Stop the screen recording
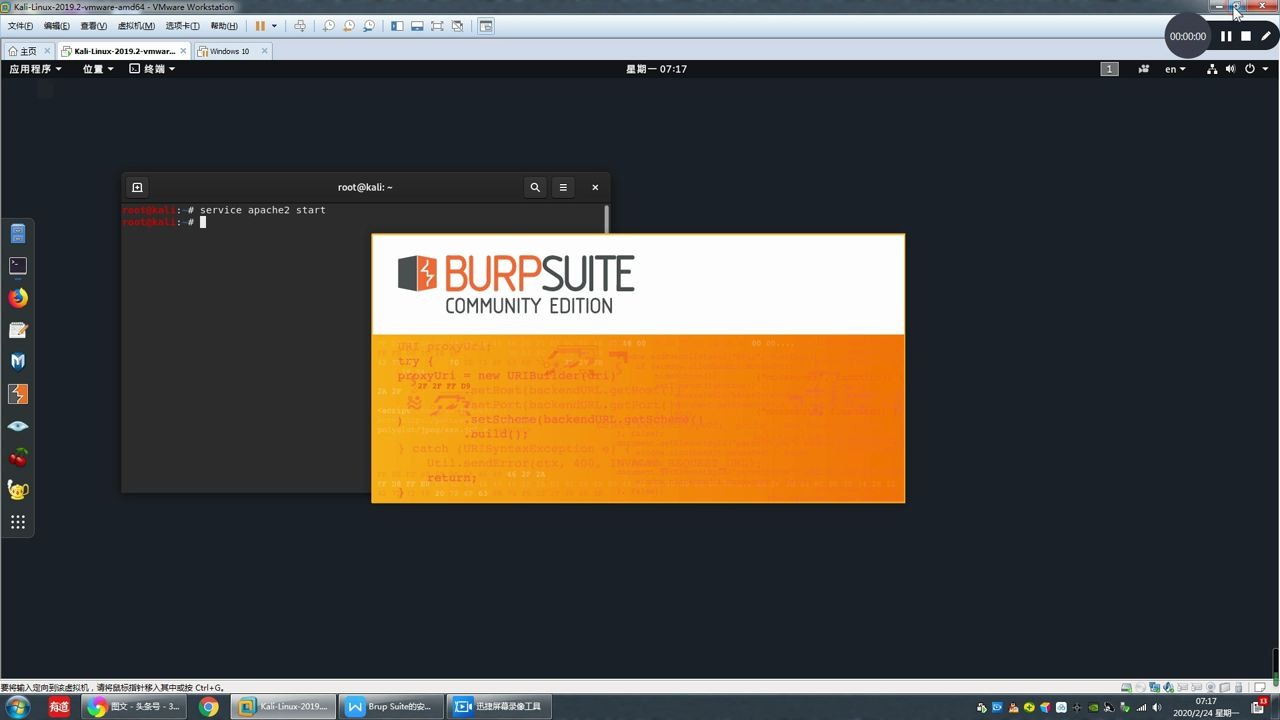The height and width of the screenshot is (720, 1280). pyautogui.click(x=1246, y=36)
